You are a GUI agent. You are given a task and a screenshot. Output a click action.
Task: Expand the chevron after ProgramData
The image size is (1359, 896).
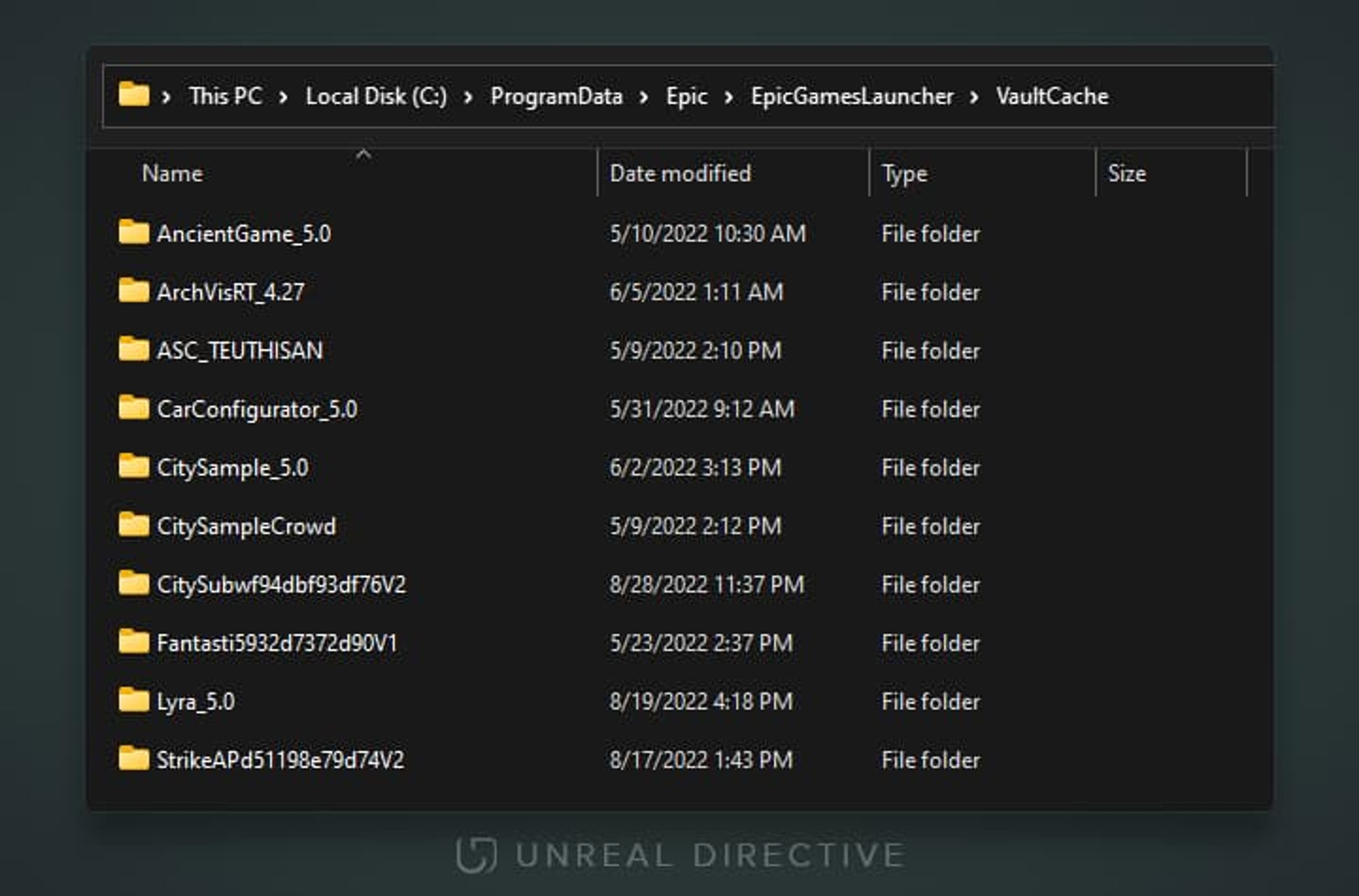pyautogui.click(x=644, y=96)
